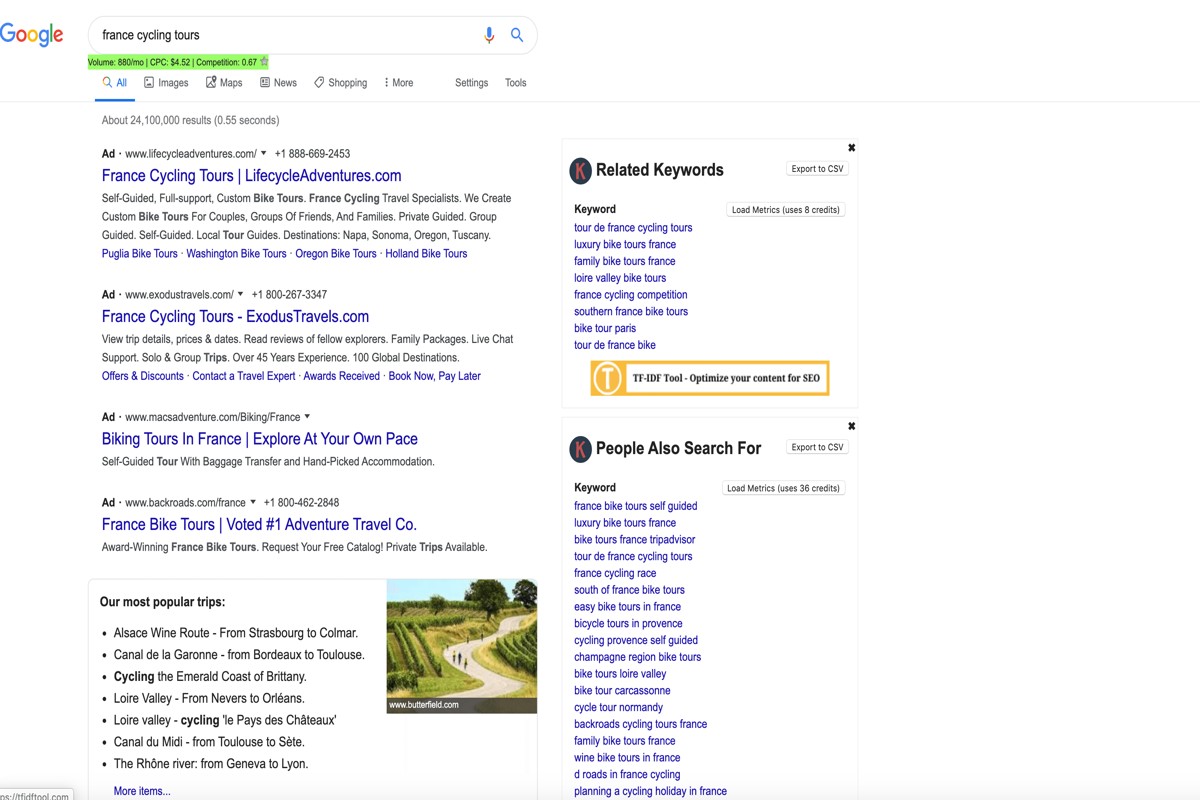Open search Settings
The height and width of the screenshot is (800, 1200).
tap(471, 83)
